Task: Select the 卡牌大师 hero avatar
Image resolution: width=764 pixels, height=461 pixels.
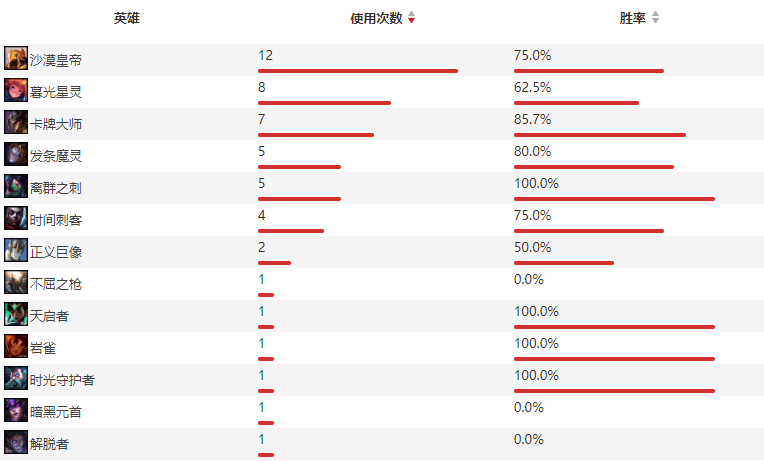Action: [x=16, y=122]
